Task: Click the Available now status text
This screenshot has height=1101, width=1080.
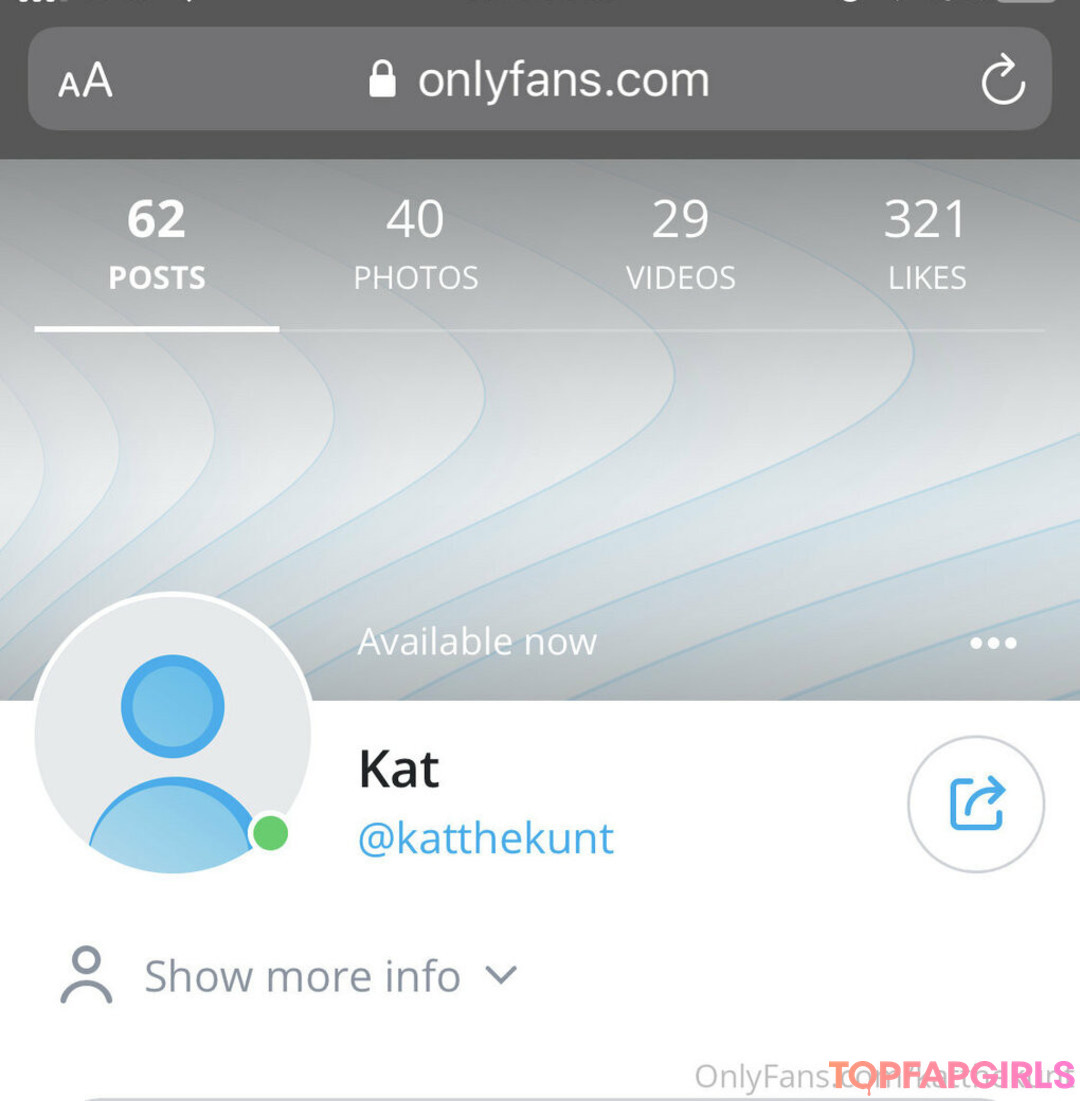Action: (x=477, y=641)
